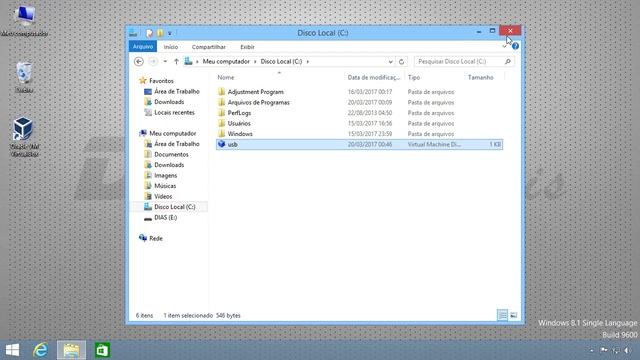
Task: Select the Arquivos de Programas folder
Action: (x=258, y=102)
